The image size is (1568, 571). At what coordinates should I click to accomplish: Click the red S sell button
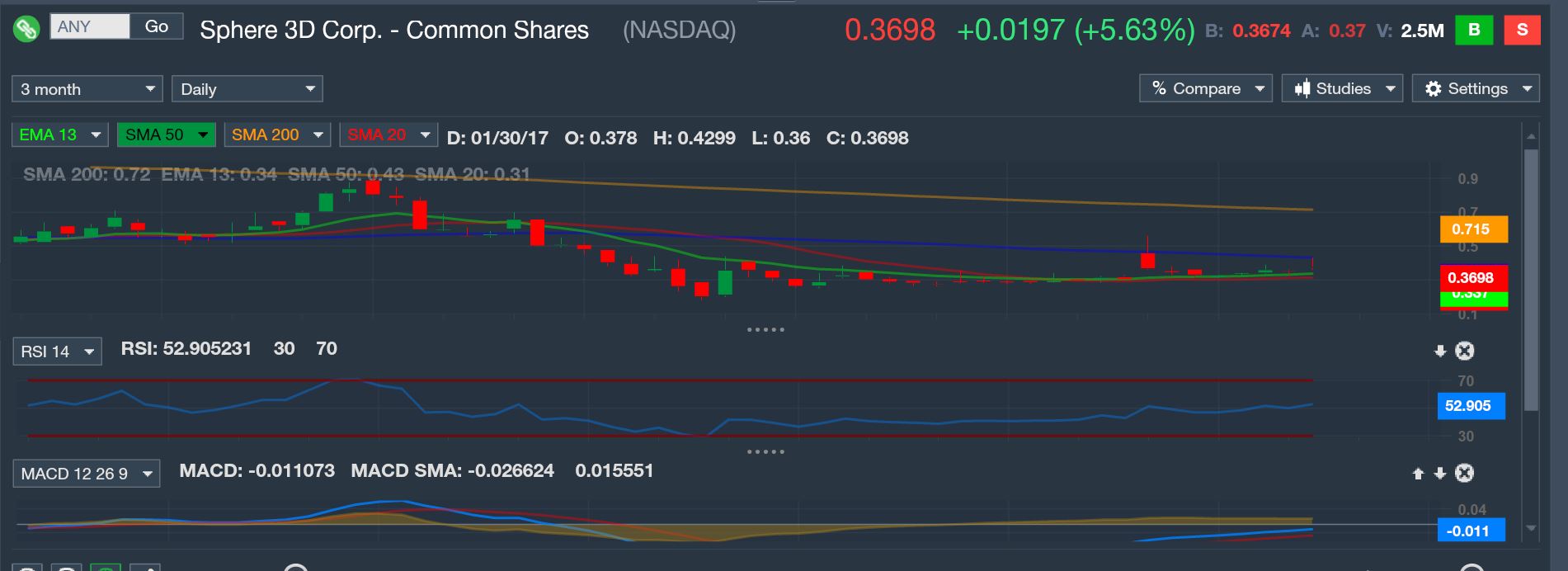pos(1522,31)
